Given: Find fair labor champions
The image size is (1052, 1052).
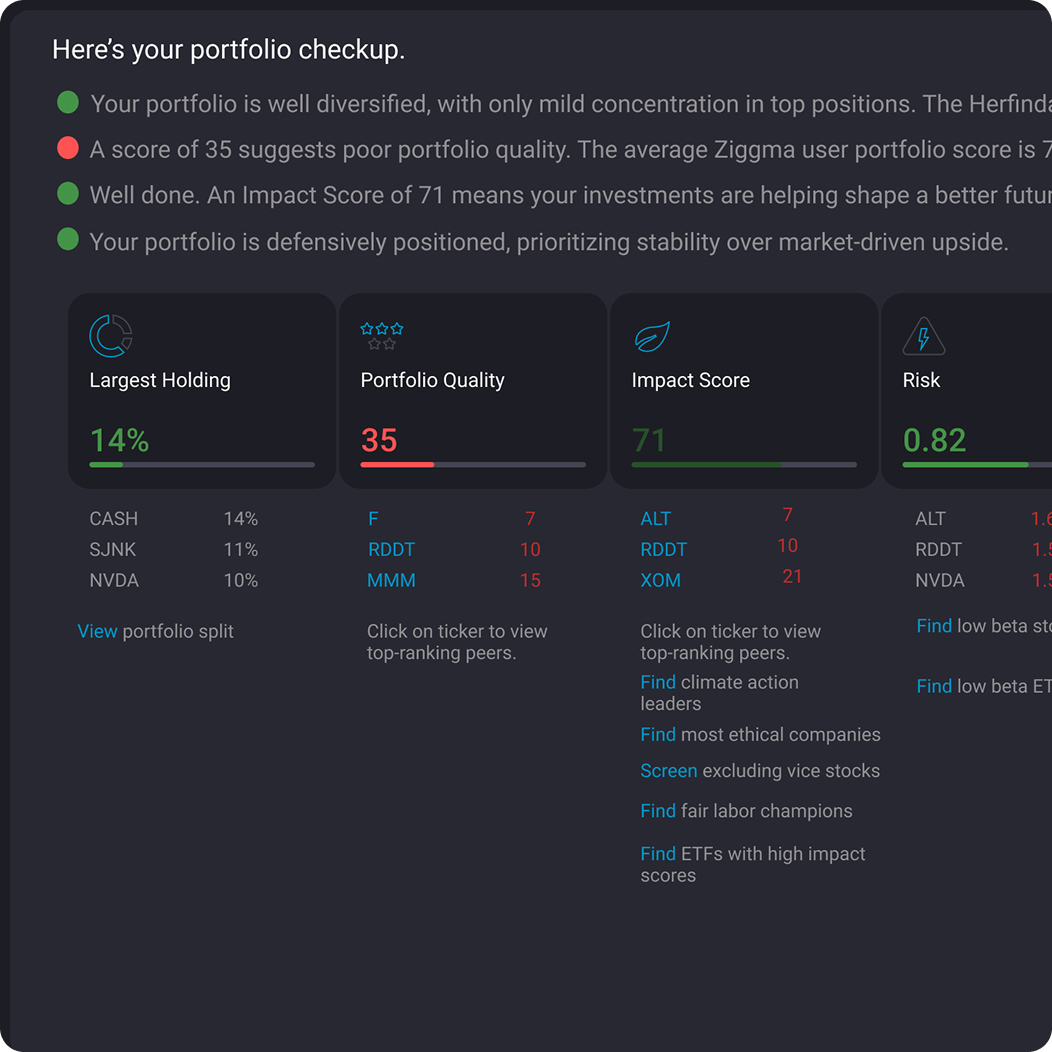Looking at the screenshot, I should pos(658,810).
